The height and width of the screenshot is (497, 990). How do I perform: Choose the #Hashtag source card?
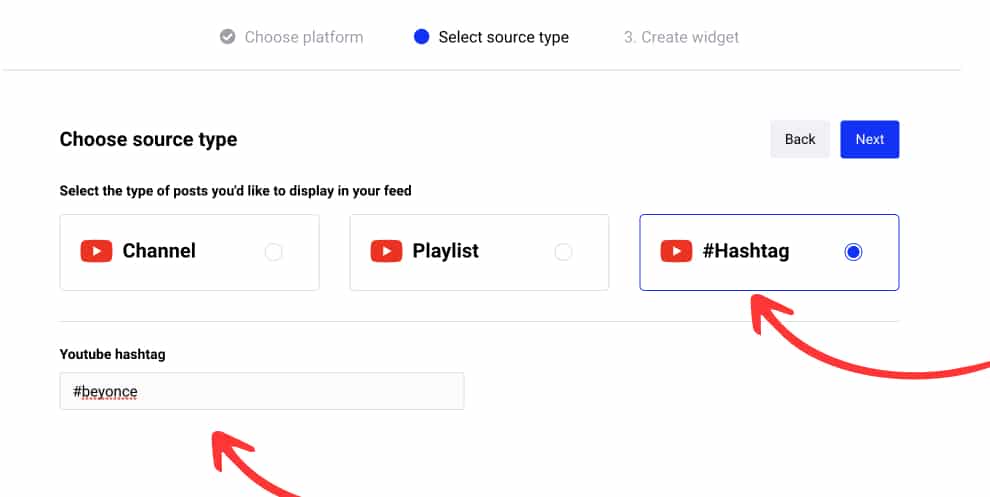(769, 253)
